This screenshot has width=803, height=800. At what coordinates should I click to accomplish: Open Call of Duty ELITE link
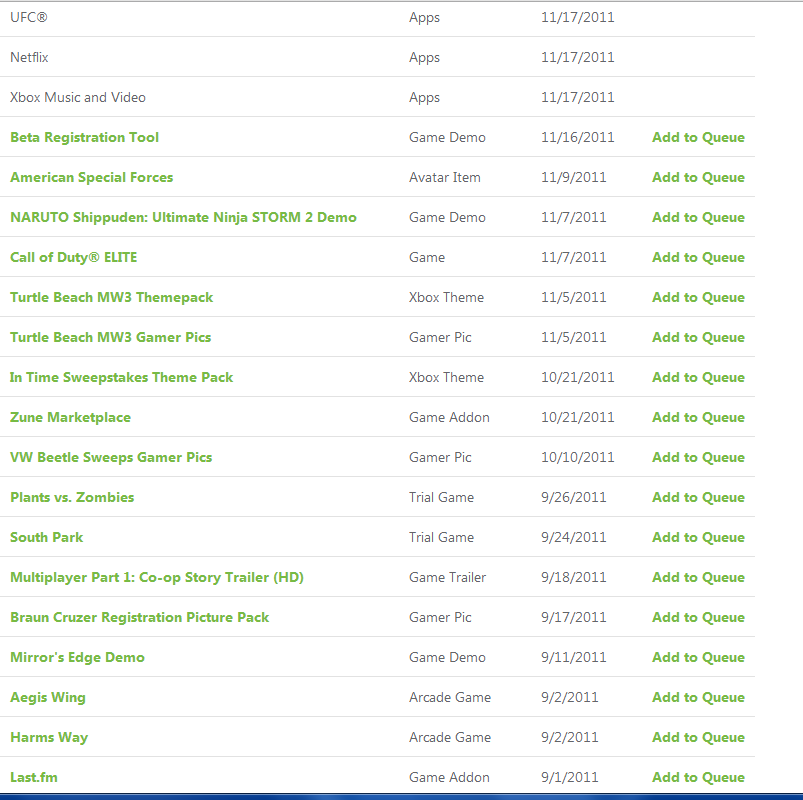pos(74,257)
